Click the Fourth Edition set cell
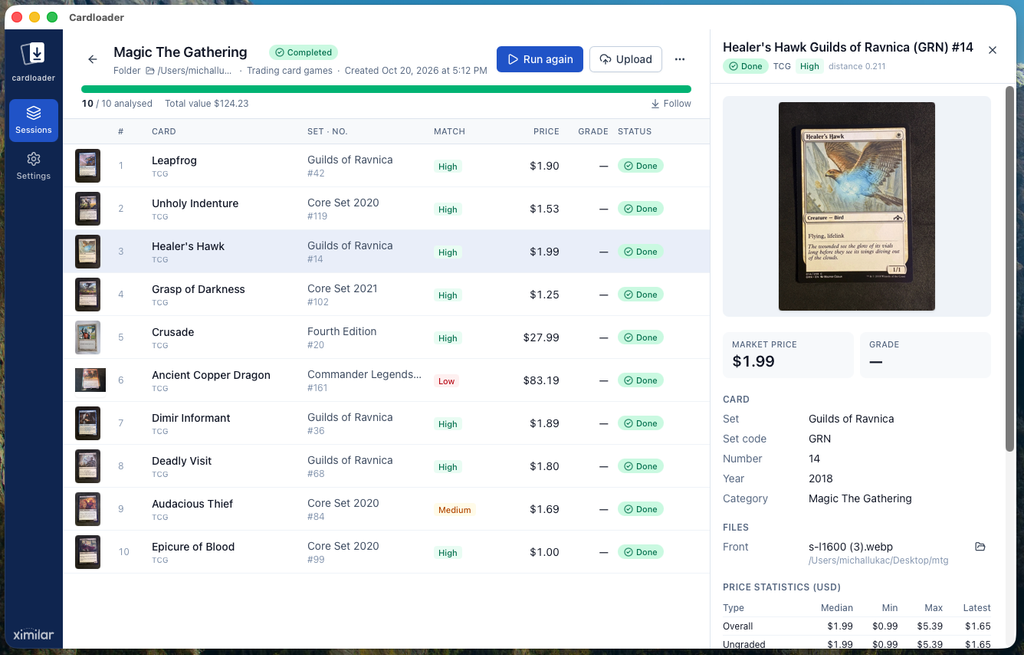1024x655 pixels. pyautogui.click(x=342, y=338)
